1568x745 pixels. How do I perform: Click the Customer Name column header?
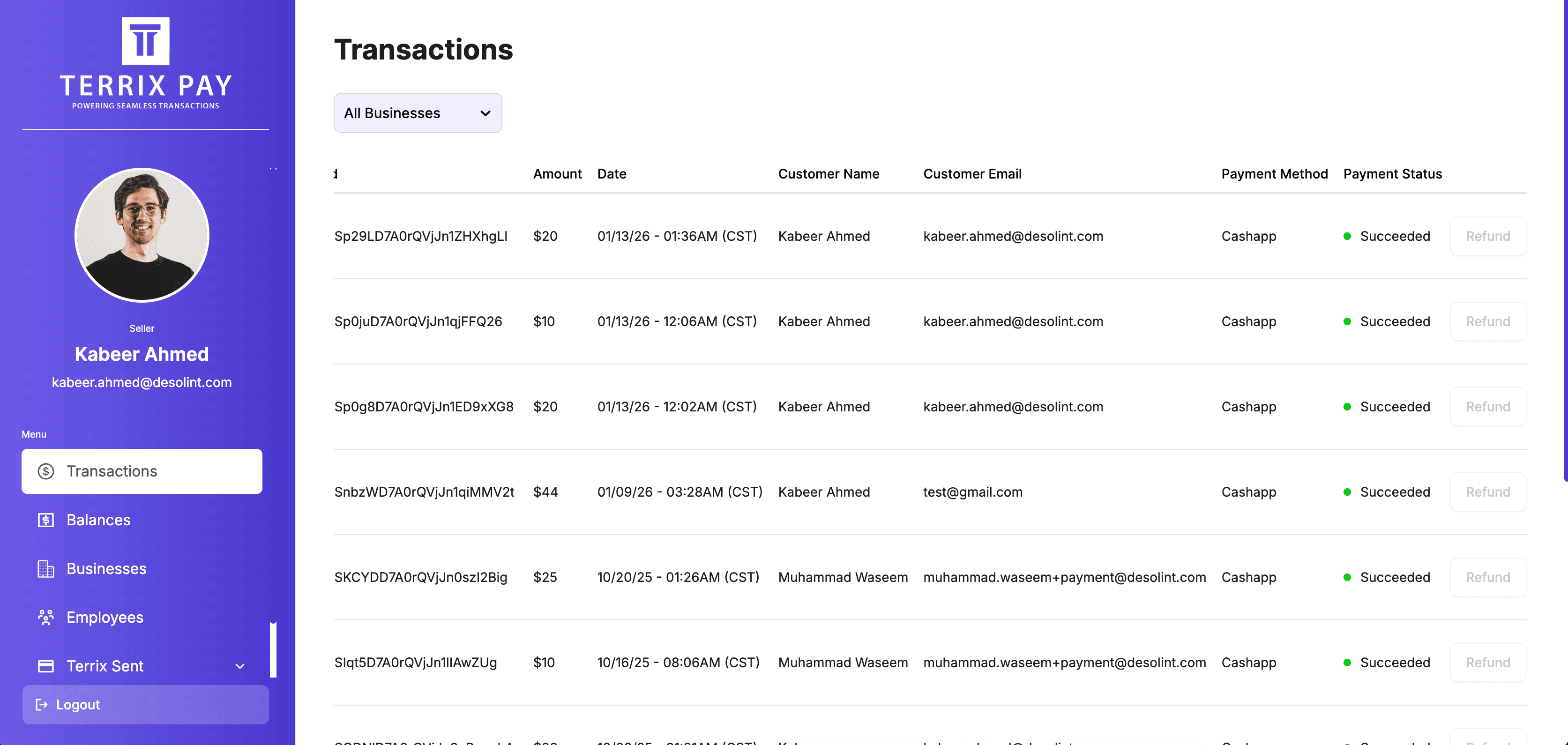pos(829,174)
